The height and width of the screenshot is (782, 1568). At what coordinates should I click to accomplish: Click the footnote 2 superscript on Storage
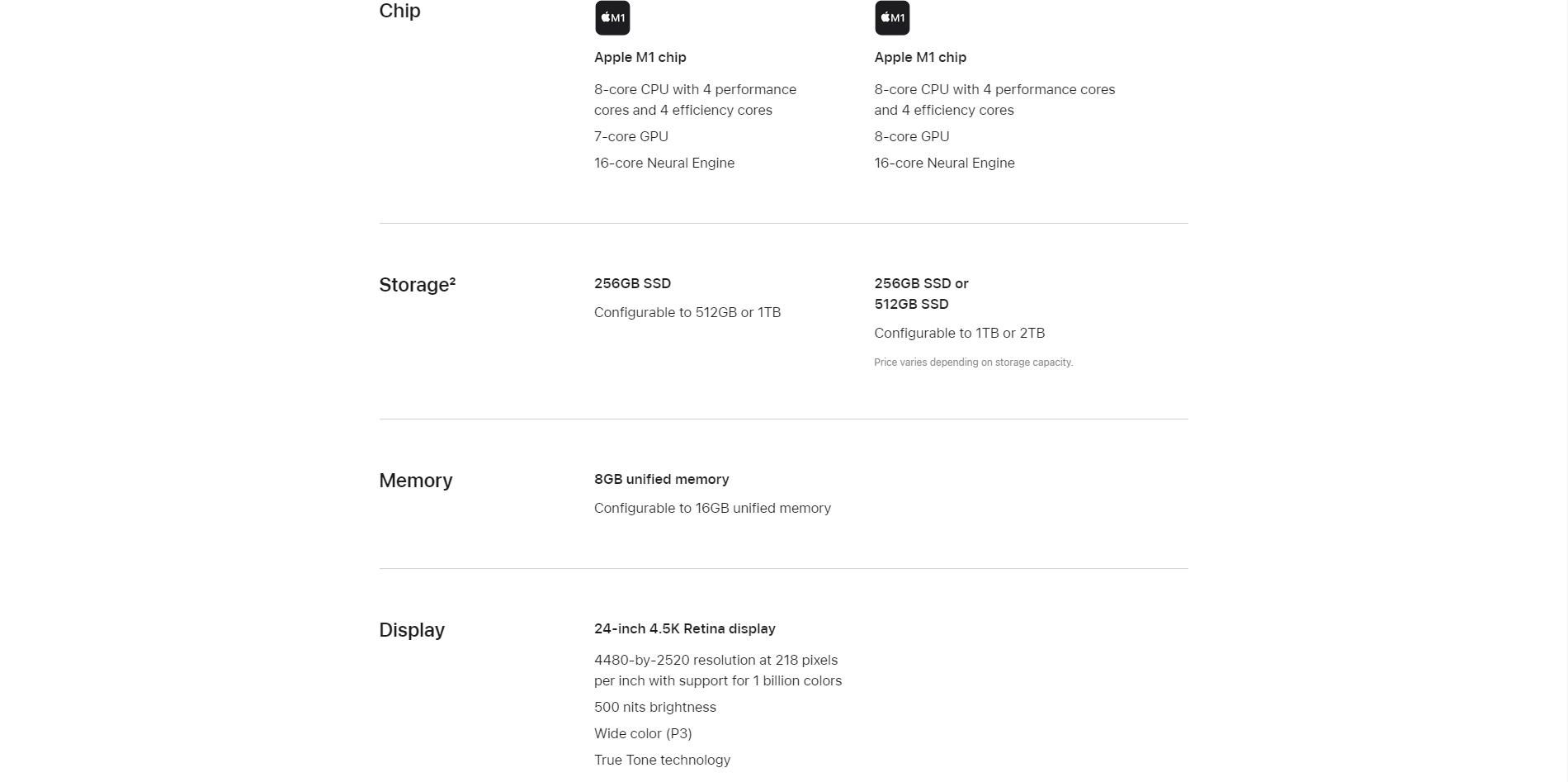(x=452, y=280)
